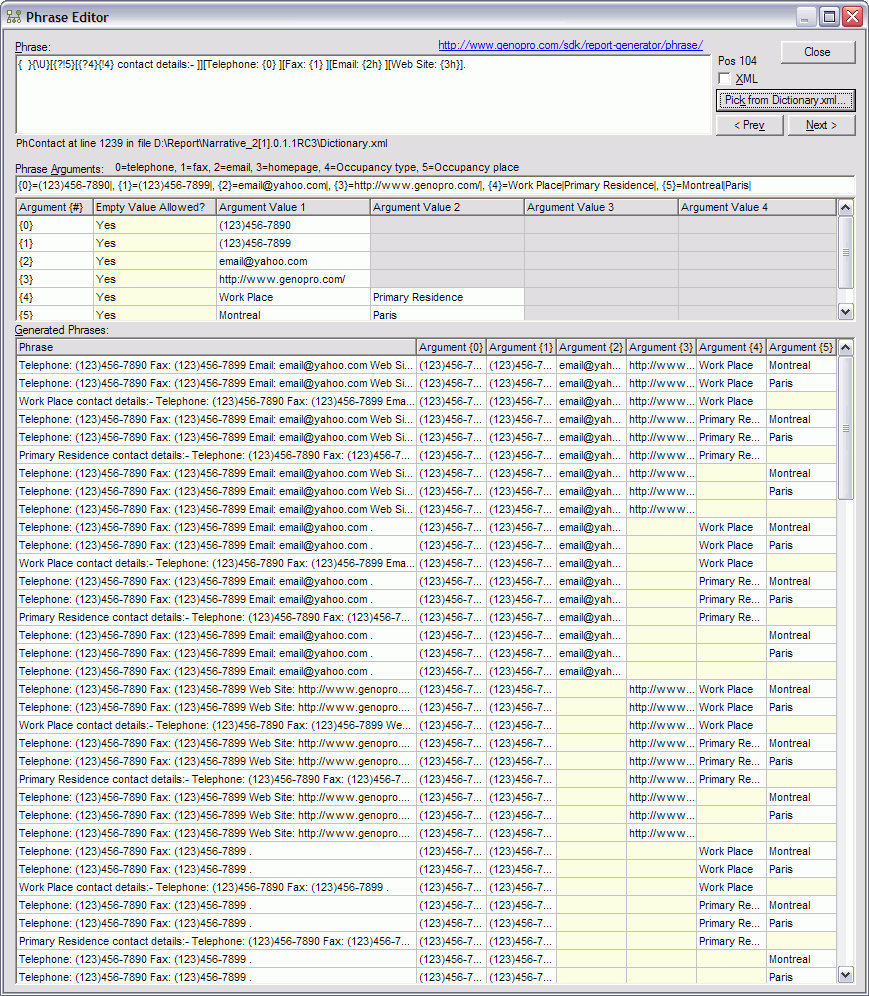Click Pick from Dictionary.xml button

click(785, 100)
